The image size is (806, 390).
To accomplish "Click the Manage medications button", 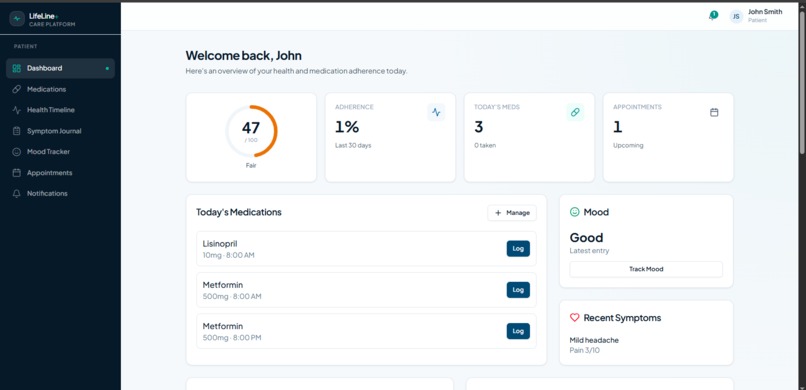I will pos(512,213).
